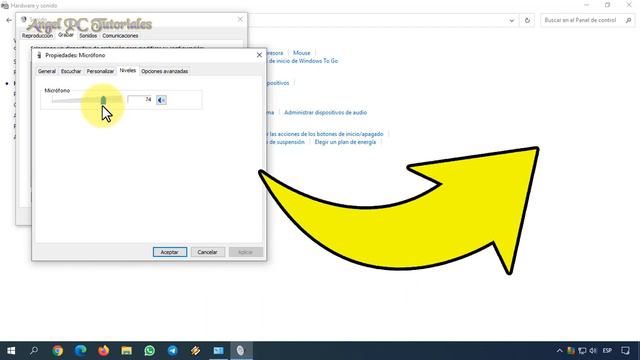Switch to the General tab
The width and height of the screenshot is (640, 360).
(x=47, y=71)
